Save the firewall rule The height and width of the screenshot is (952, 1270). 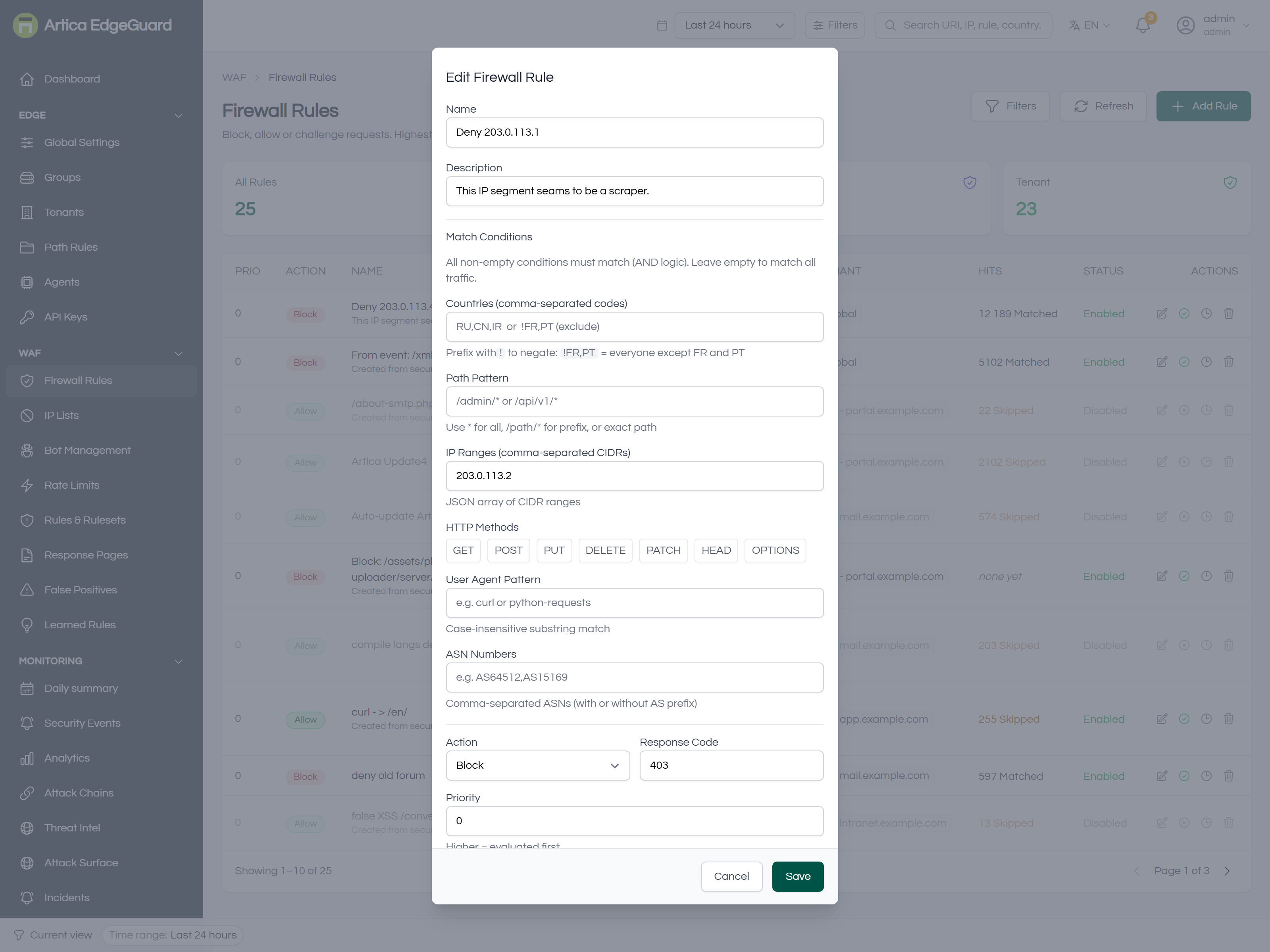click(797, 876)
